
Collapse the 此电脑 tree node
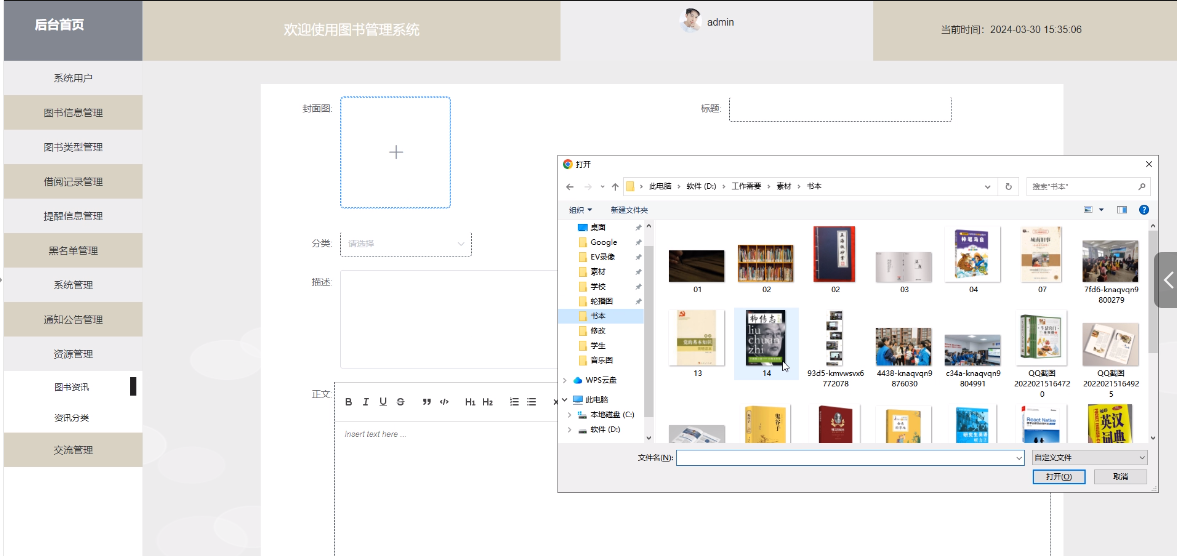pos(565,400)
